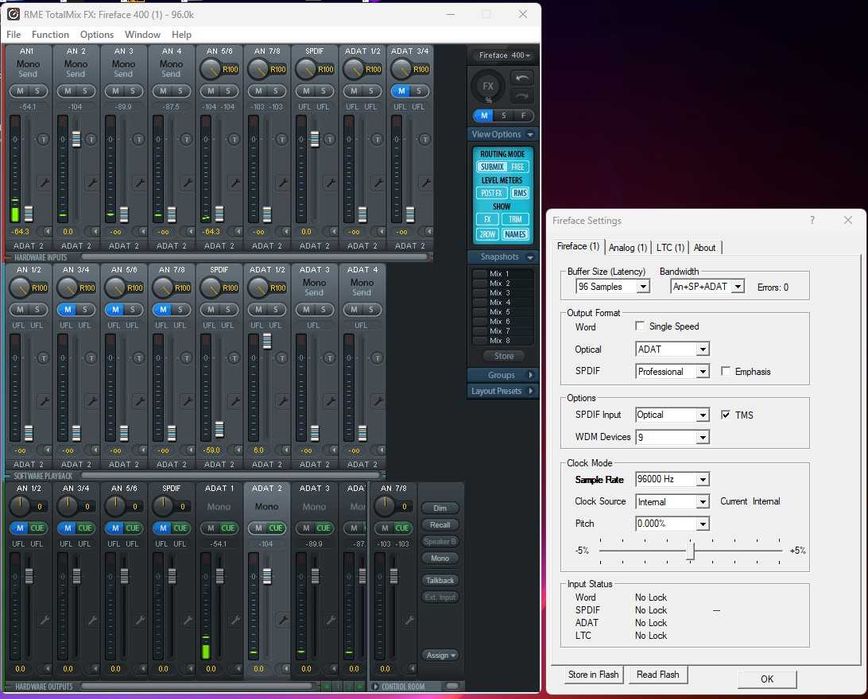The image size is (868, 699).
Task: Open the Function menu
Action: (x=50, y=34)
